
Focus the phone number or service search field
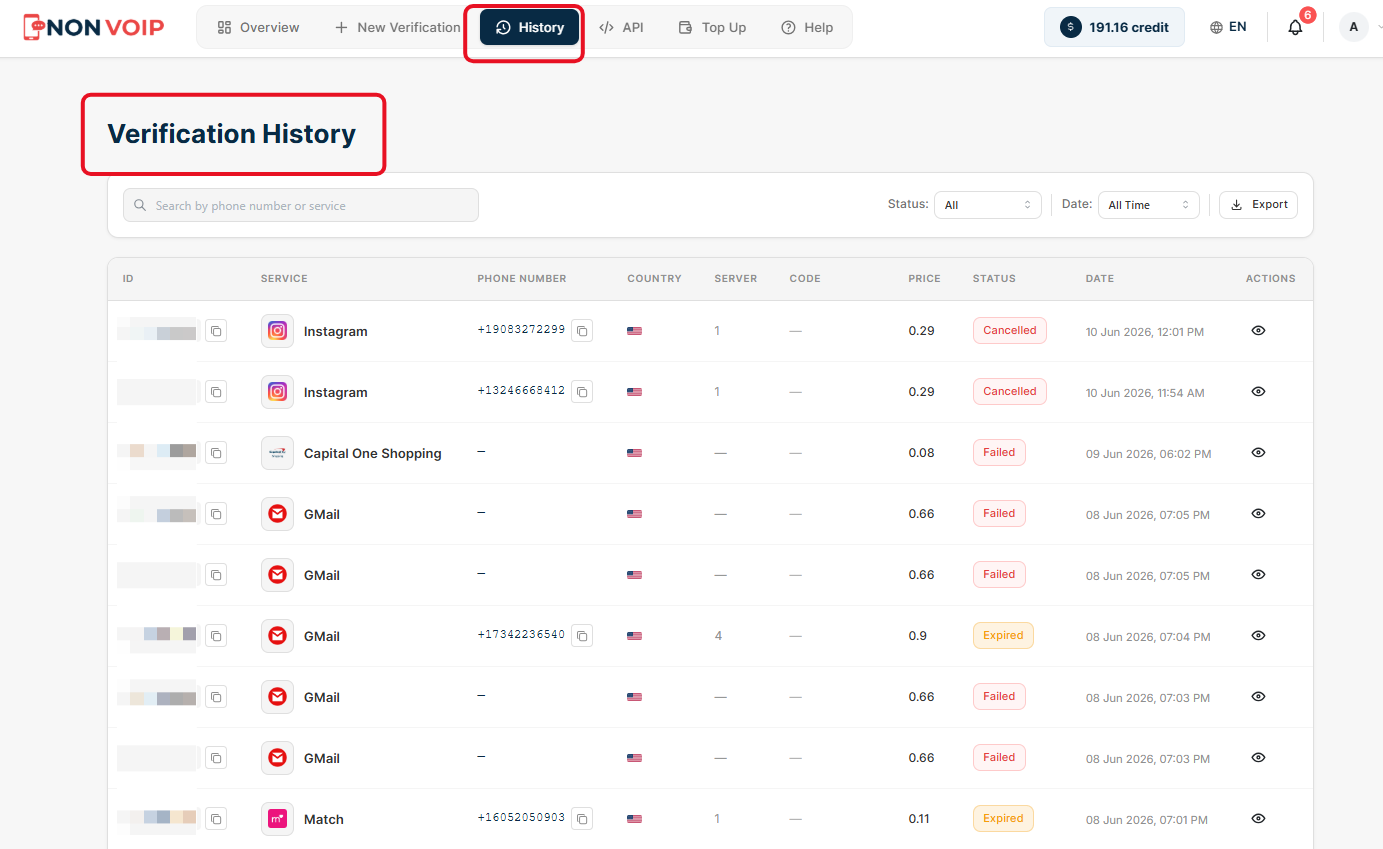[x=301, y=205]
